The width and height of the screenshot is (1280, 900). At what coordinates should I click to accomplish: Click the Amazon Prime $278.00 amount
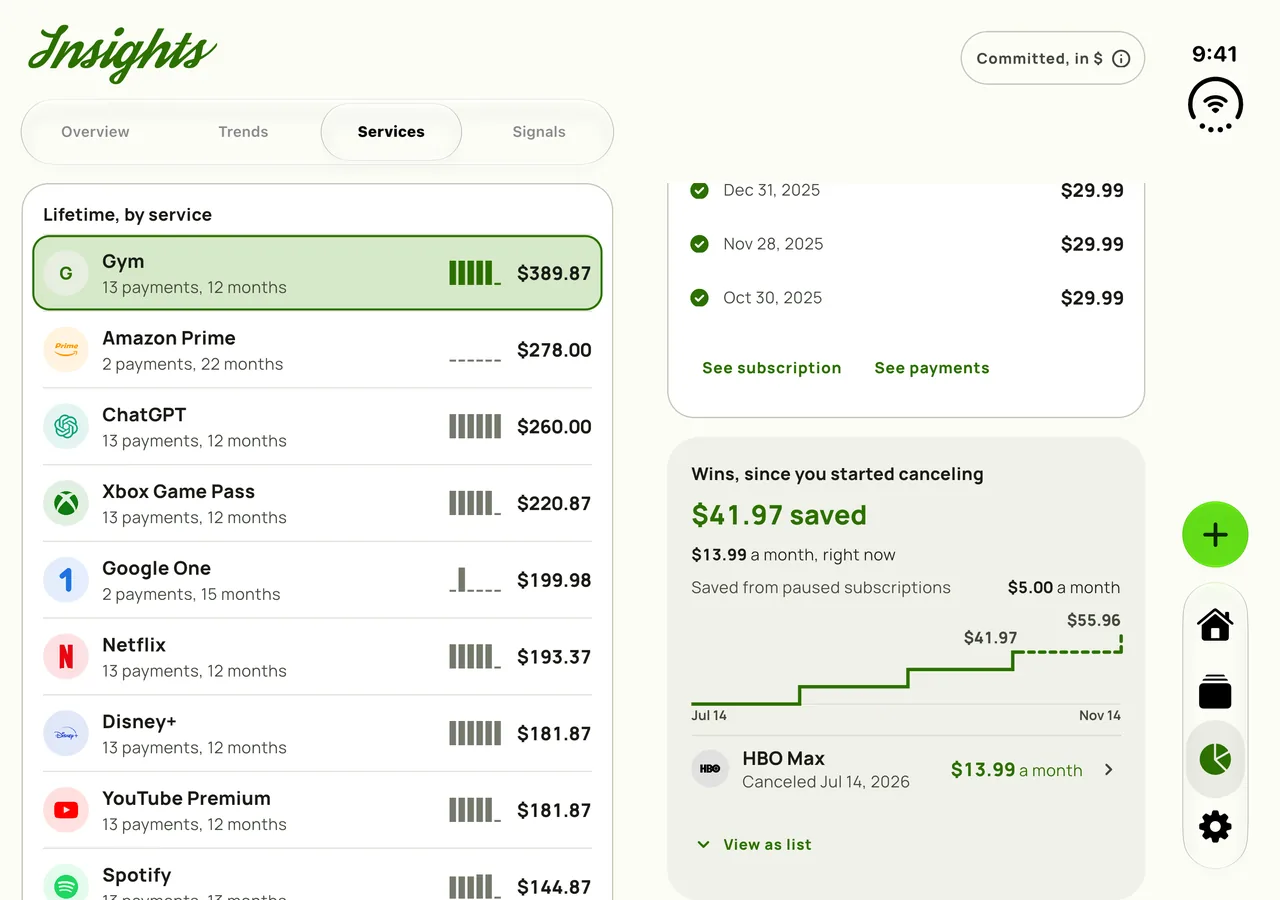(554, 350)
